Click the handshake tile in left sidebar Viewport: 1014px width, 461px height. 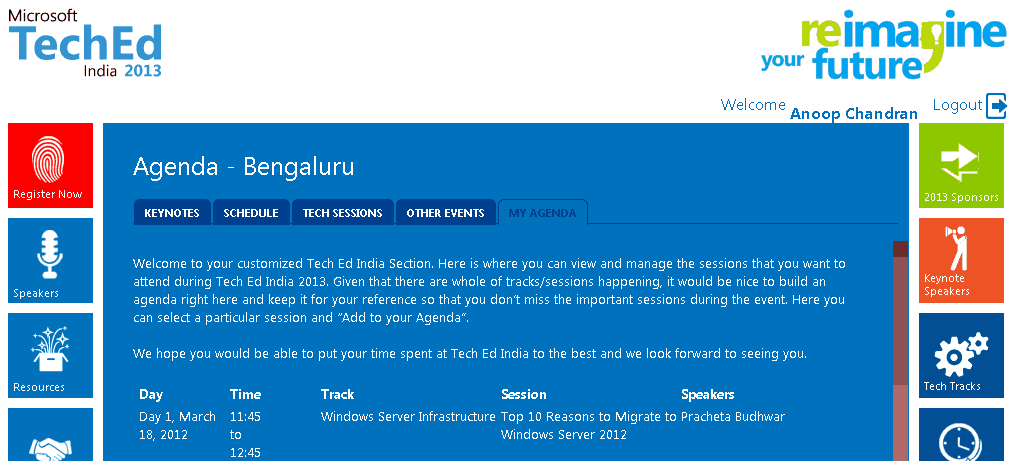pyautogui.click(x=50, y=434)
